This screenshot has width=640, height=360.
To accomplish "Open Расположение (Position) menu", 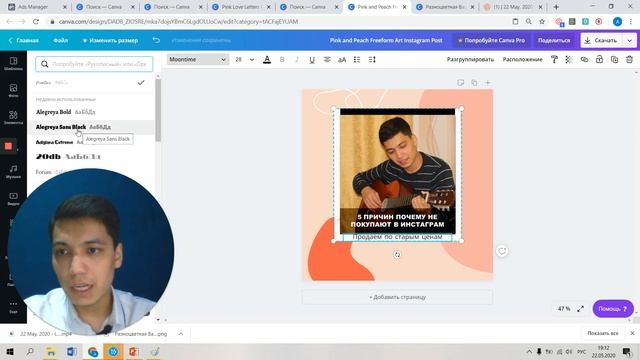I will [522, 60].
